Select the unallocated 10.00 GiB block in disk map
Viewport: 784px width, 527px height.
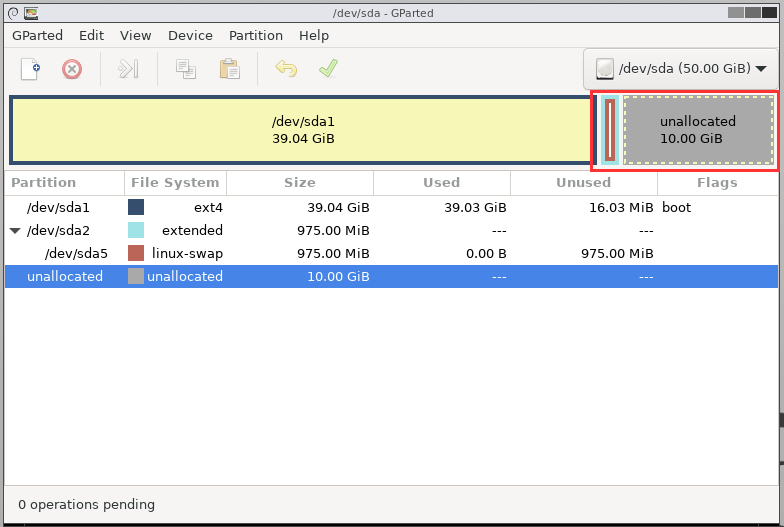coord(698,130)
